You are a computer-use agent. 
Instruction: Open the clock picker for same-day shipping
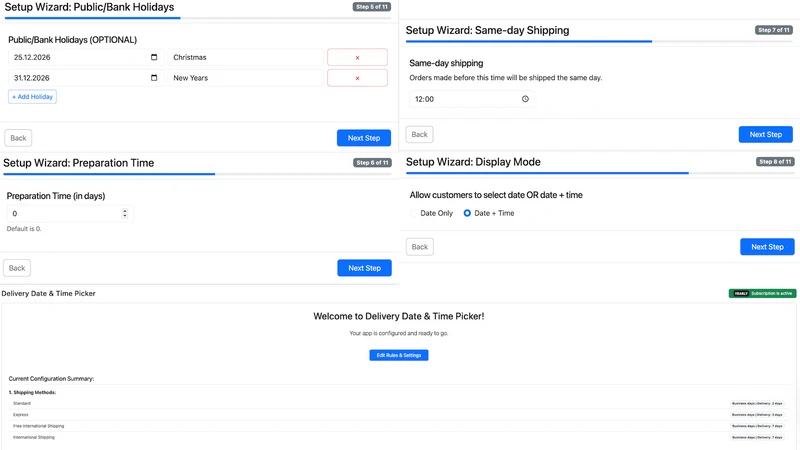tap(525, 99)
